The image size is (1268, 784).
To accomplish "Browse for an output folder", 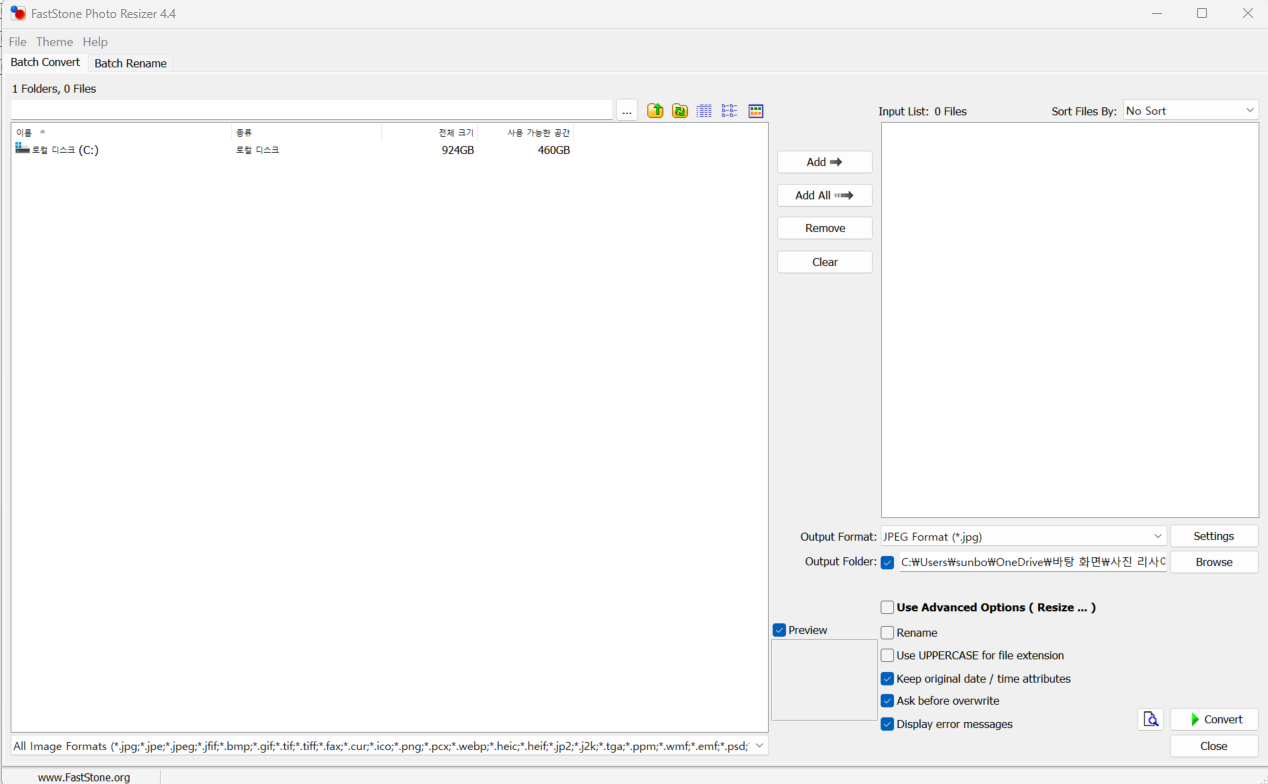I will click(1214, 562).
